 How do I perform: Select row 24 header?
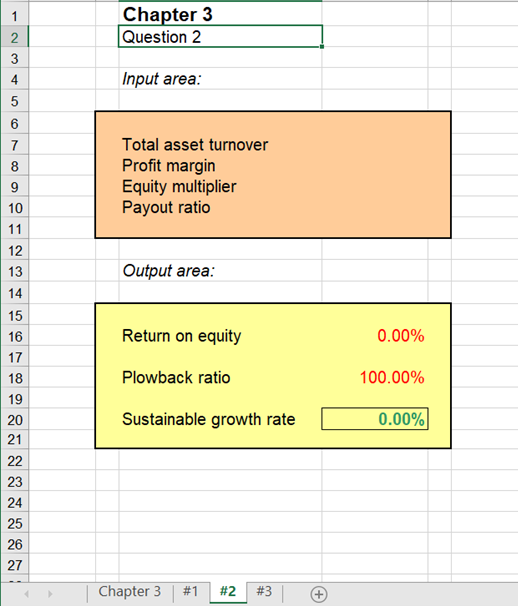(x=14, y=503)
